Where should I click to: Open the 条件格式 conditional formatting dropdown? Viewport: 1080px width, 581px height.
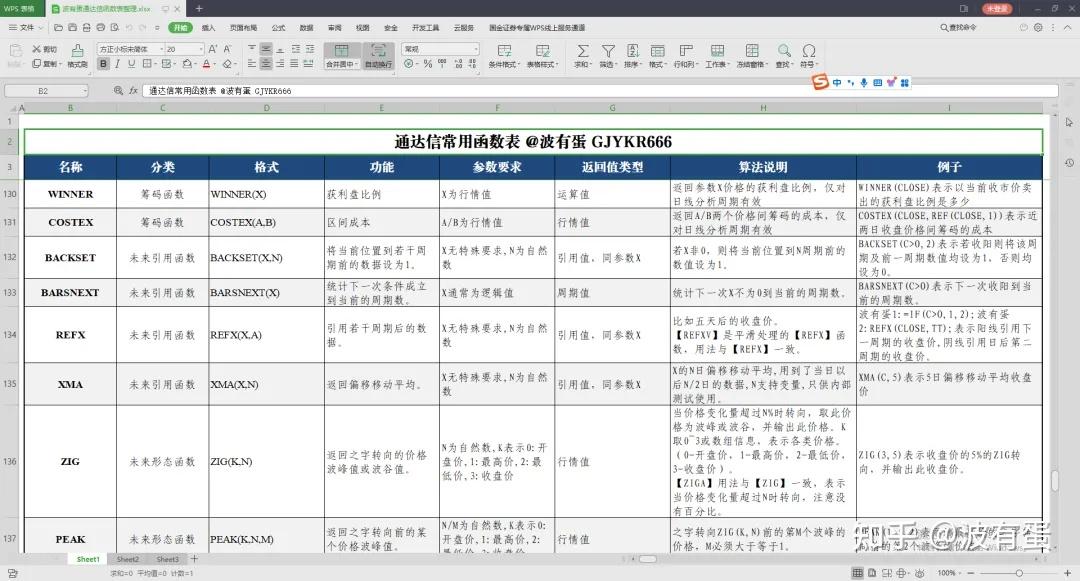click(x=504, y=56)
